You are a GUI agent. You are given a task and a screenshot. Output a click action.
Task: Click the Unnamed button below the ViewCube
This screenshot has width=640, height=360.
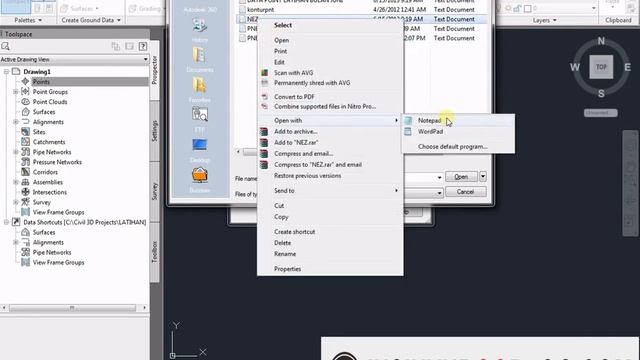pos(600,113)
